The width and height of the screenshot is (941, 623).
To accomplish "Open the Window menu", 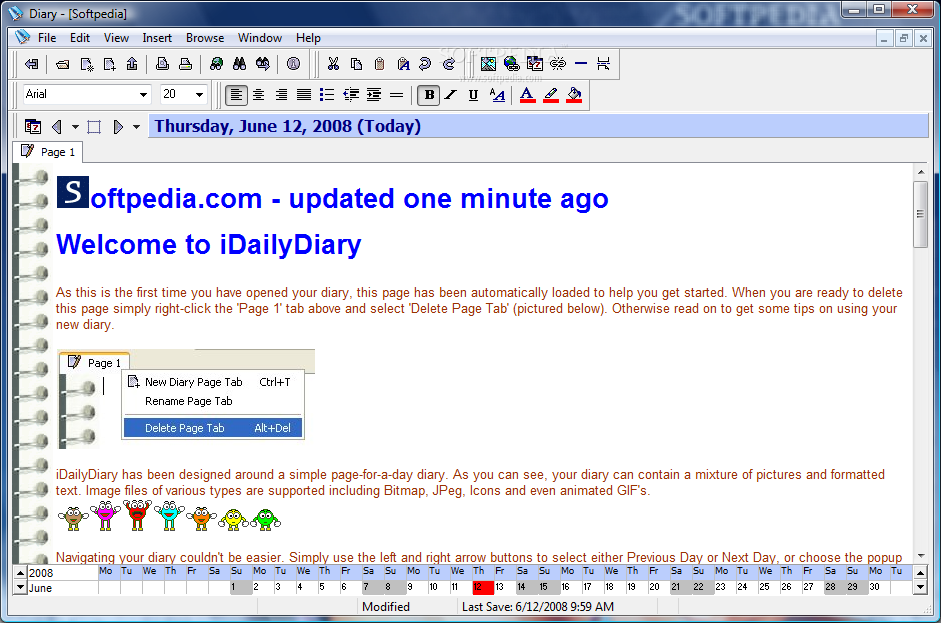I will 260,38.
